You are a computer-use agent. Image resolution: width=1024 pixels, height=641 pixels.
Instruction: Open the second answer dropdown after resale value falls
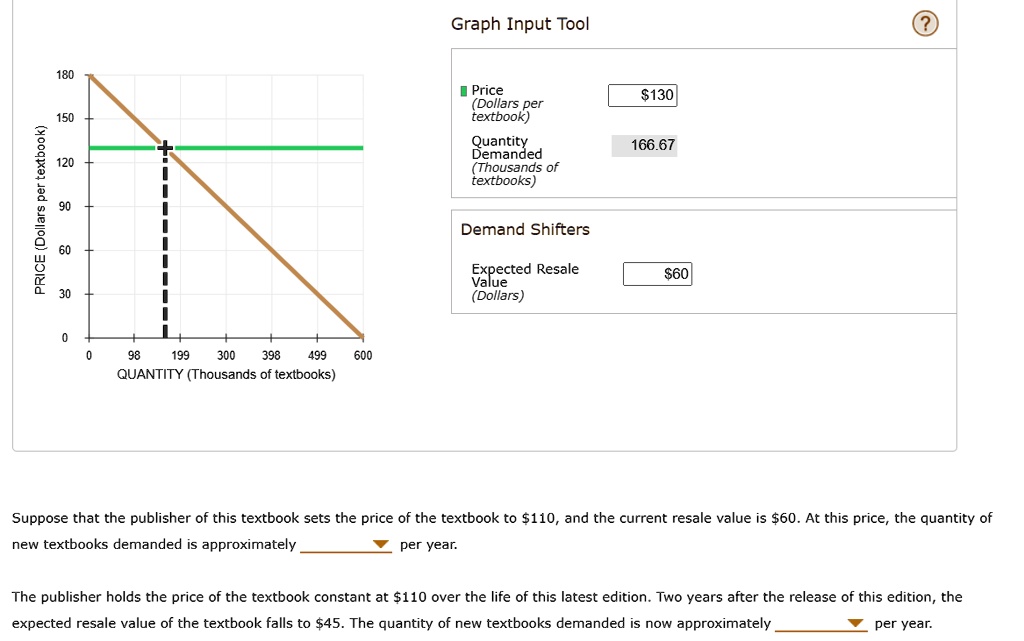855,622
